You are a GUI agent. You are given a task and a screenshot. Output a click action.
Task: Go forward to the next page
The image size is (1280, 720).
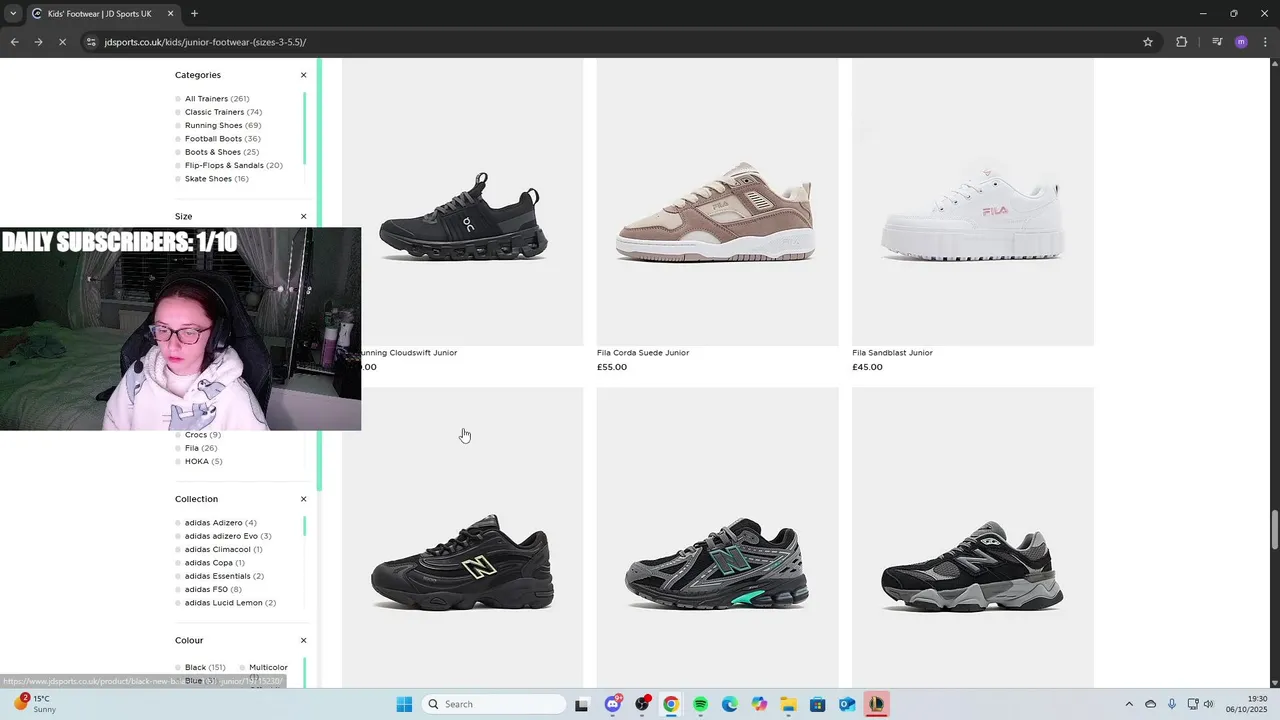[x=38, y=42]
